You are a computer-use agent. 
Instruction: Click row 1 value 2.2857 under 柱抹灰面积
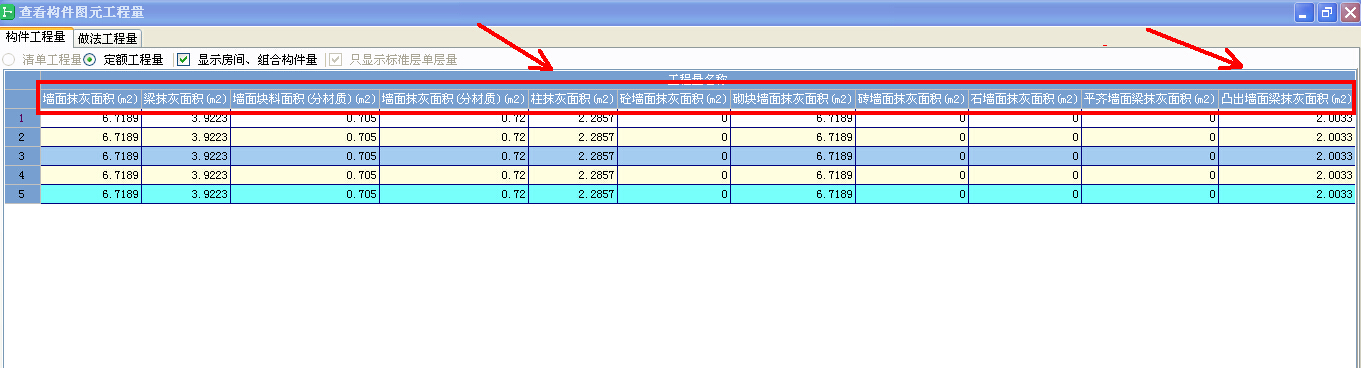573,119
